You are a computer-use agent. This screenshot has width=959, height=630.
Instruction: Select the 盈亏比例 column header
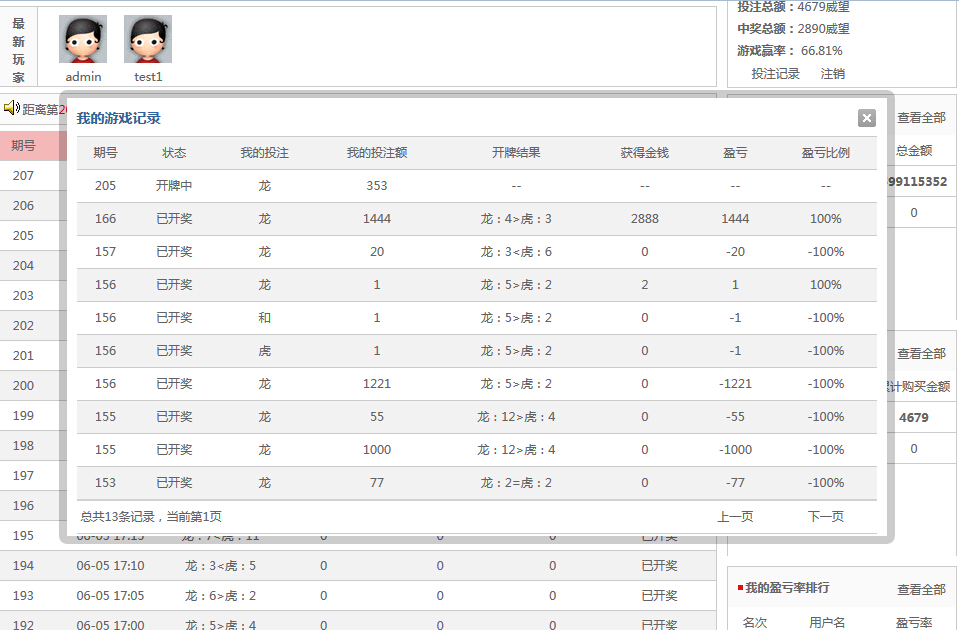[826, 153]
